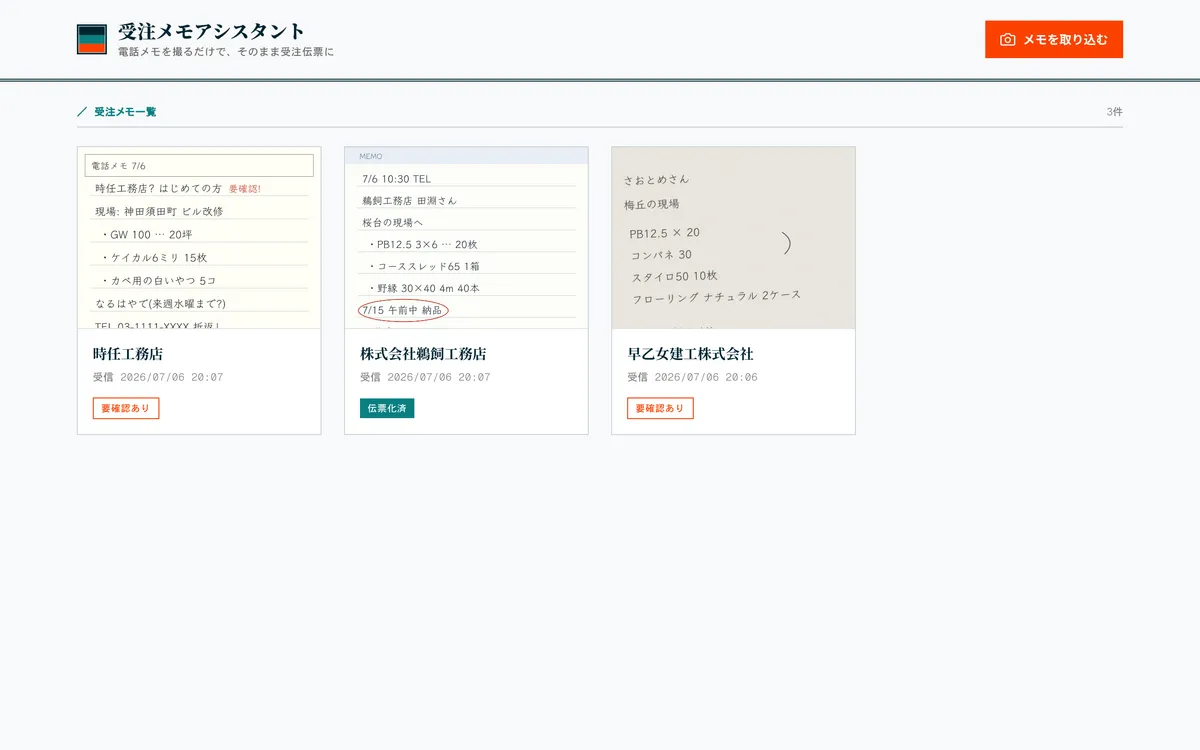This screenshot has height=750, width=1200.
Task: Click the circled 7/15 午前中 納品 note
Action: coord(403,310)
